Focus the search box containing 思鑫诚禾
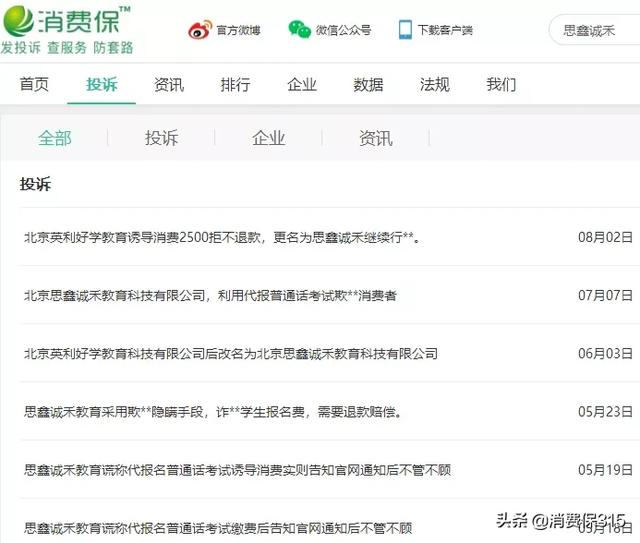Screen dimensions: 640x543 pyautogui.click(x=594, y=30)
